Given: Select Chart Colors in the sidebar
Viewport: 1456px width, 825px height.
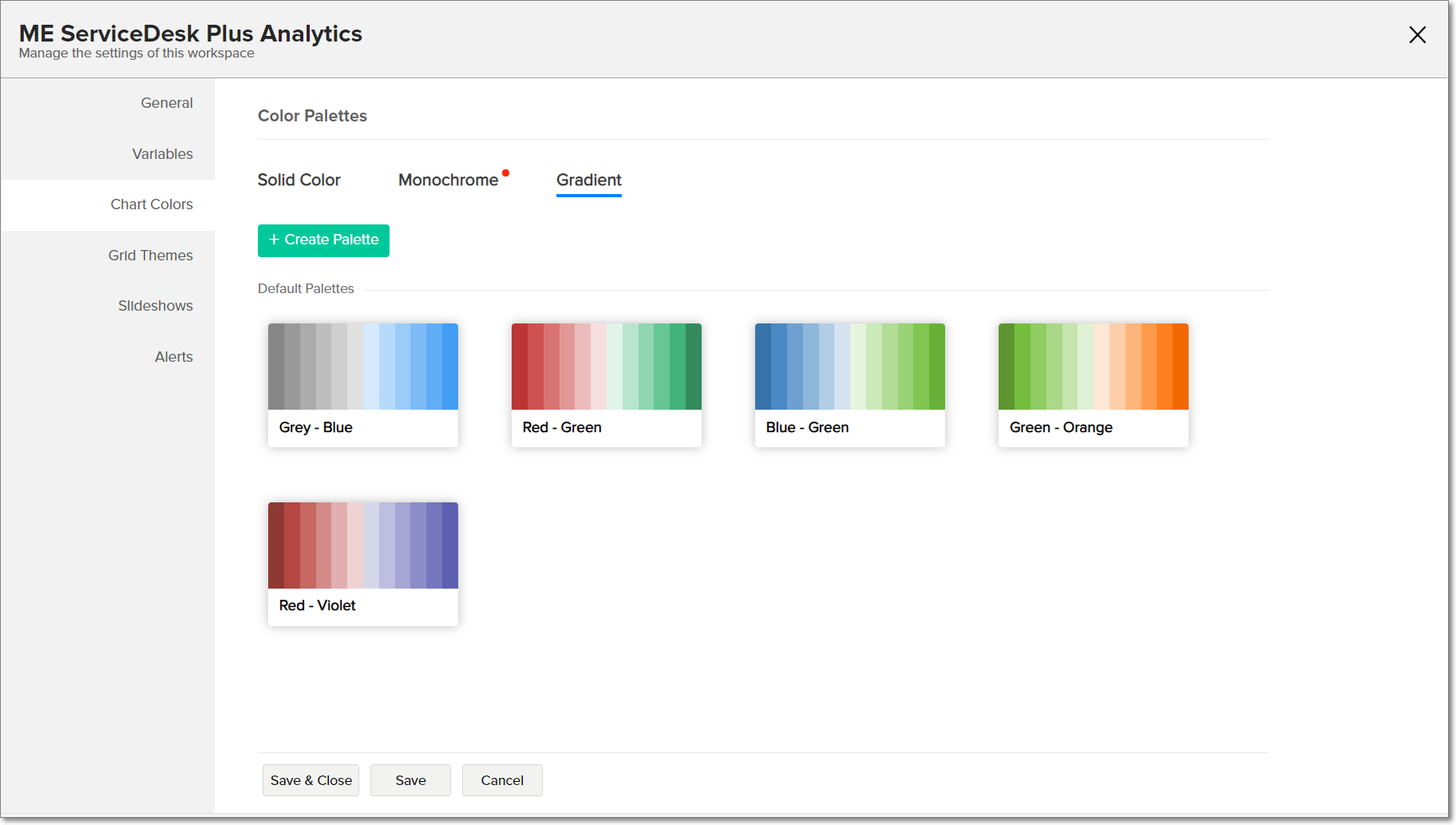Looking at the screenshot, I should [152, 204].
